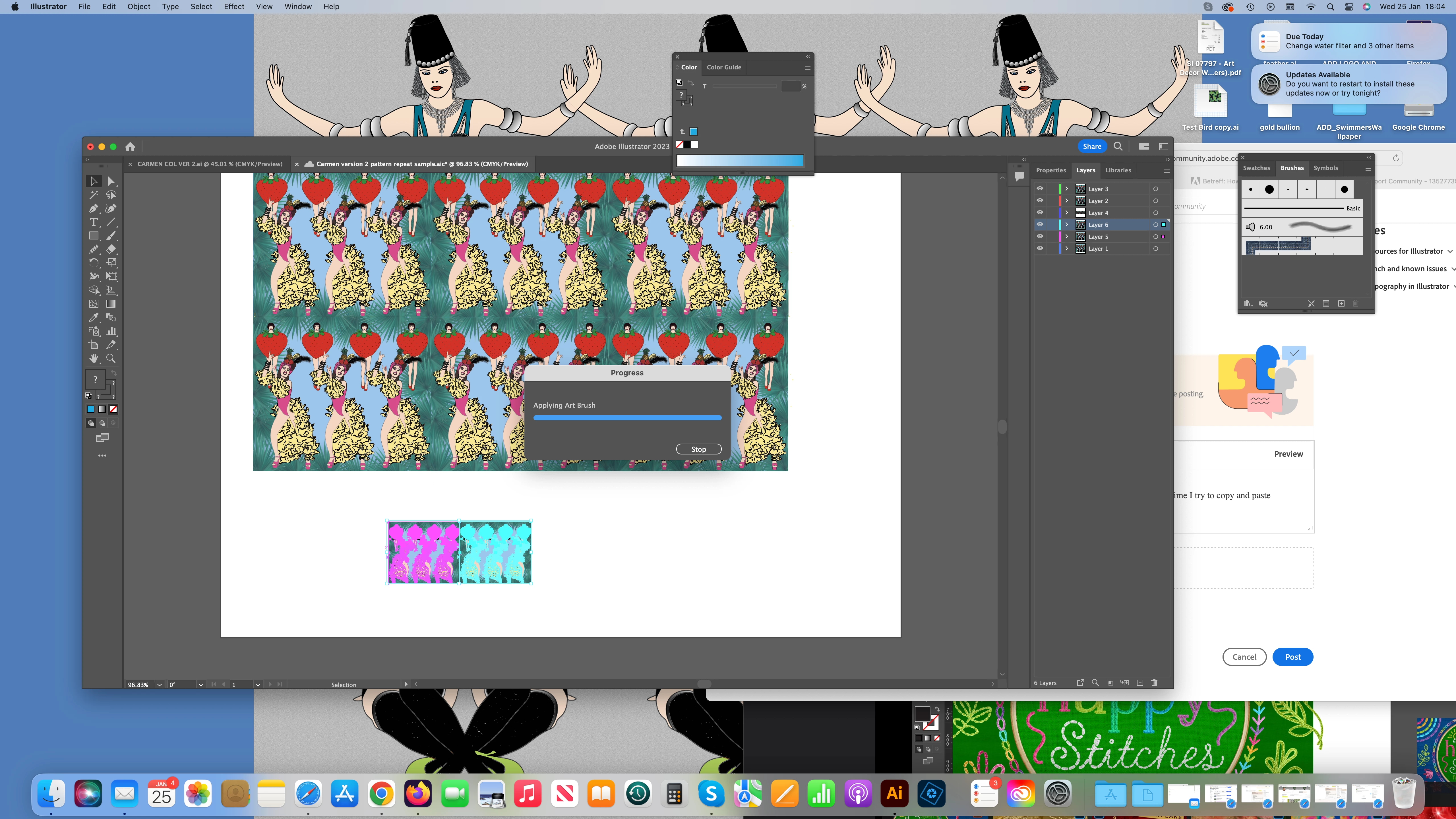Hide Layer 3 with eye icon
Image resolution: width=1456 pixels, height=819 pixels.
[x=1039, y=189]
